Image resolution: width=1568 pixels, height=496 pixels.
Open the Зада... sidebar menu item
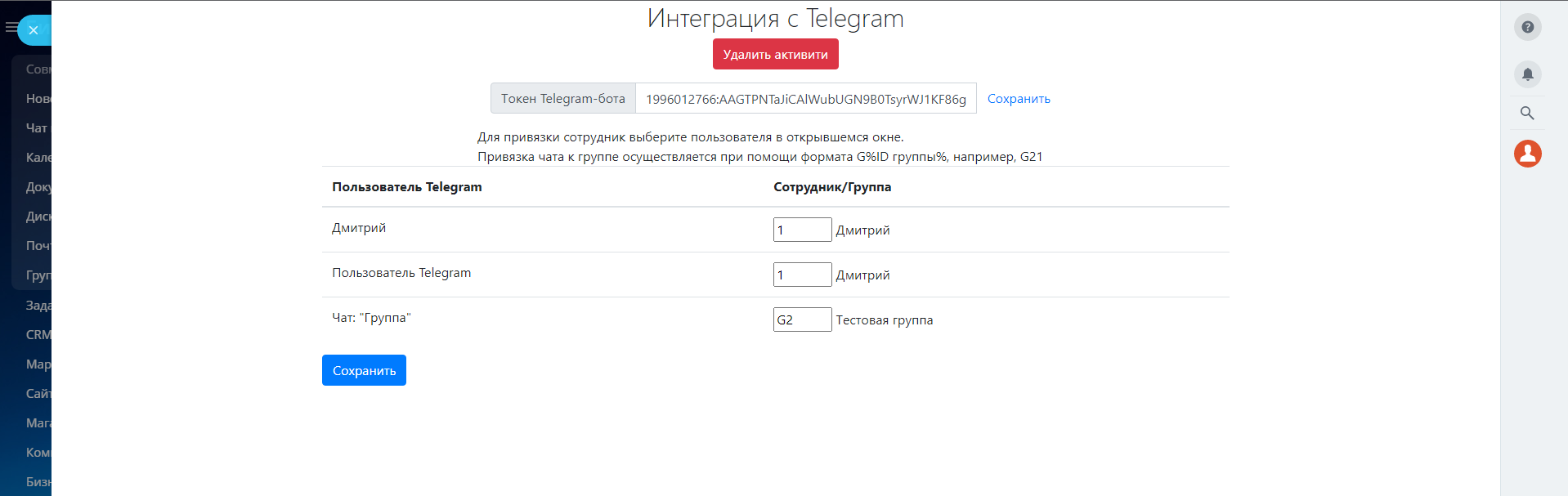point(38,306)
